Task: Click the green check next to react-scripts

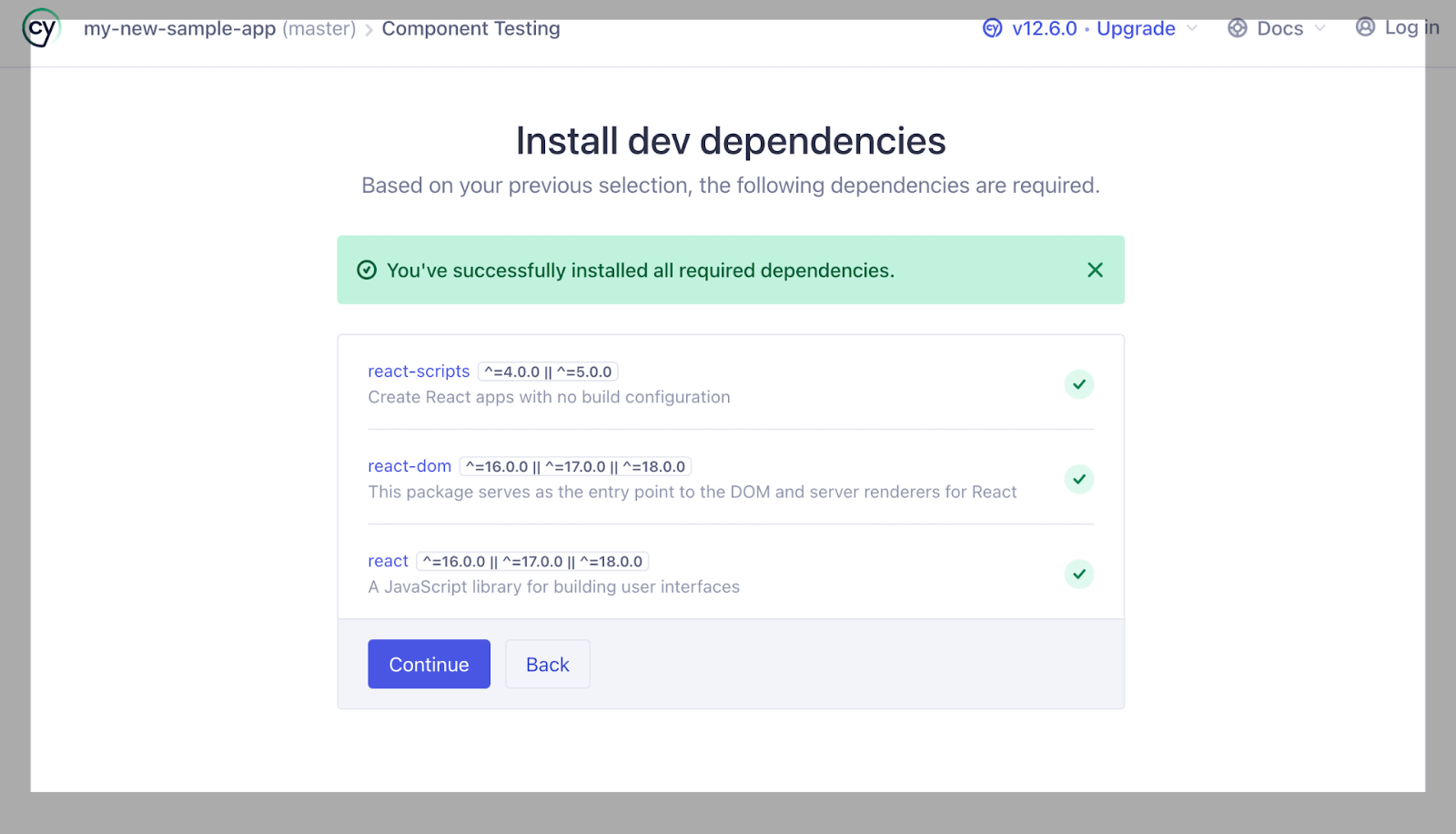Action: tap(1078, 384)
